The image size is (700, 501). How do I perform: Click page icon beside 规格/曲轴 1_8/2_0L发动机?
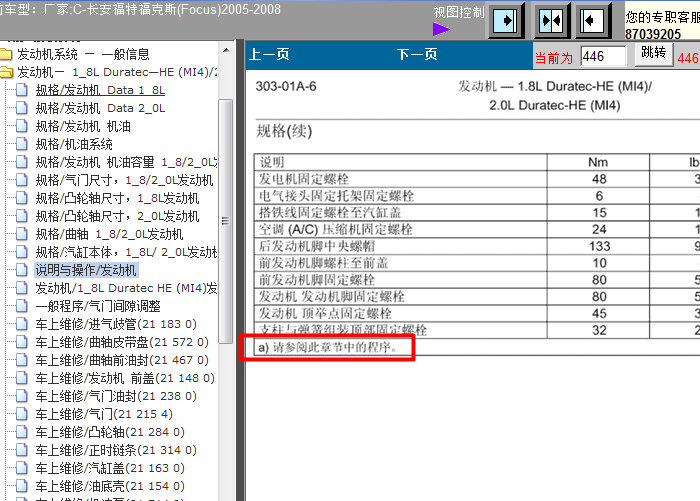[x=21, y=234]
